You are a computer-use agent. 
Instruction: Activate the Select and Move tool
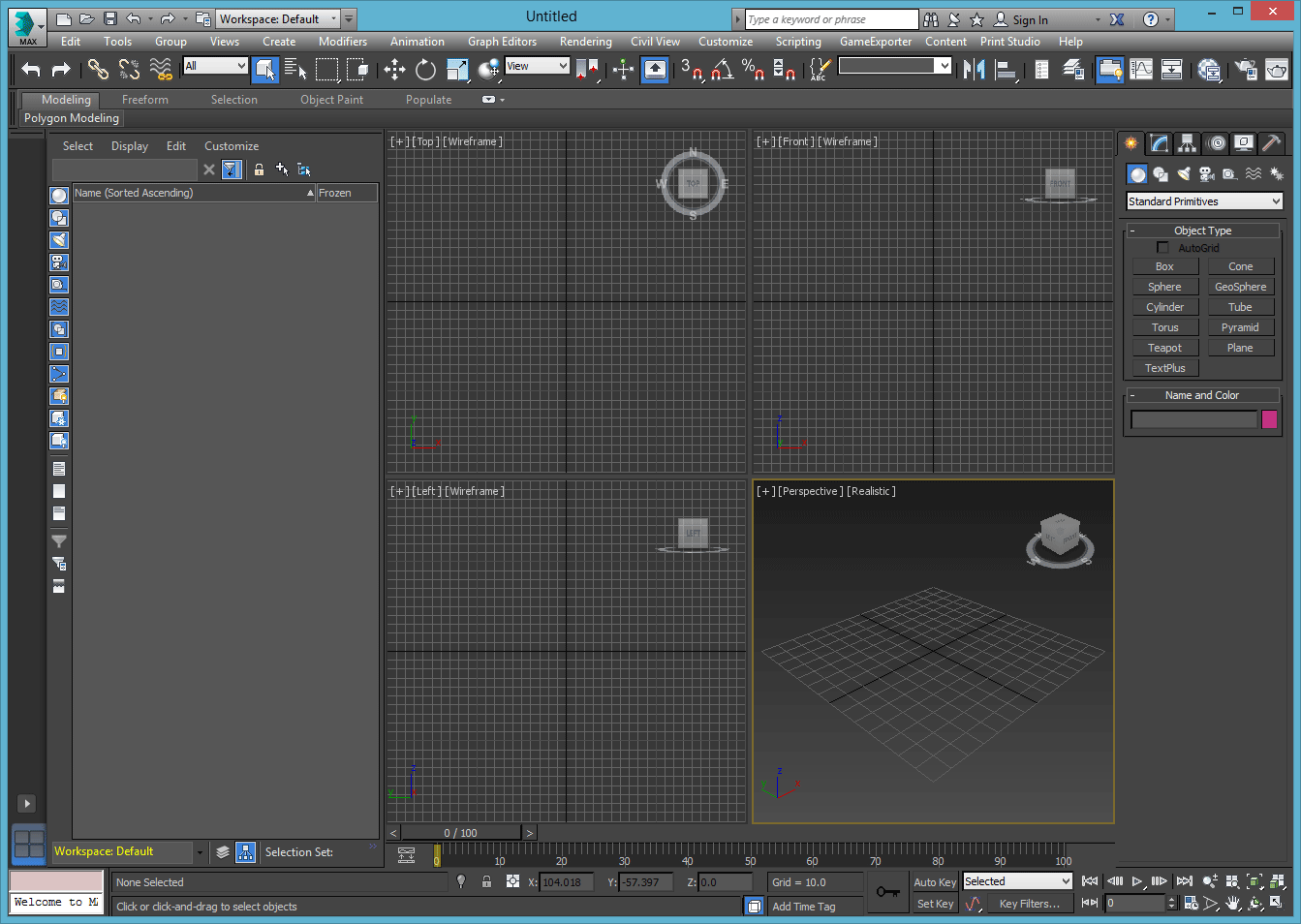point(394,69)
